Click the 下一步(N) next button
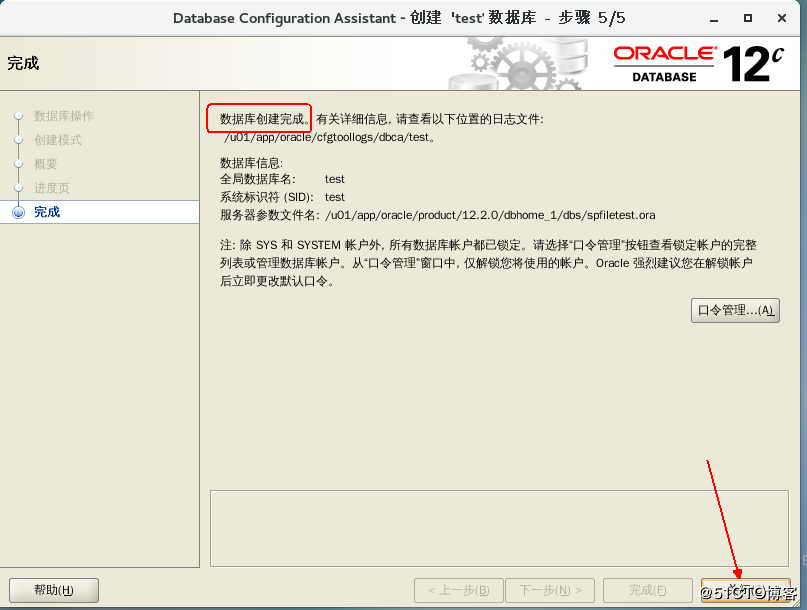The image size is (807, 610). pyautogui.click(x=550, y=590)
